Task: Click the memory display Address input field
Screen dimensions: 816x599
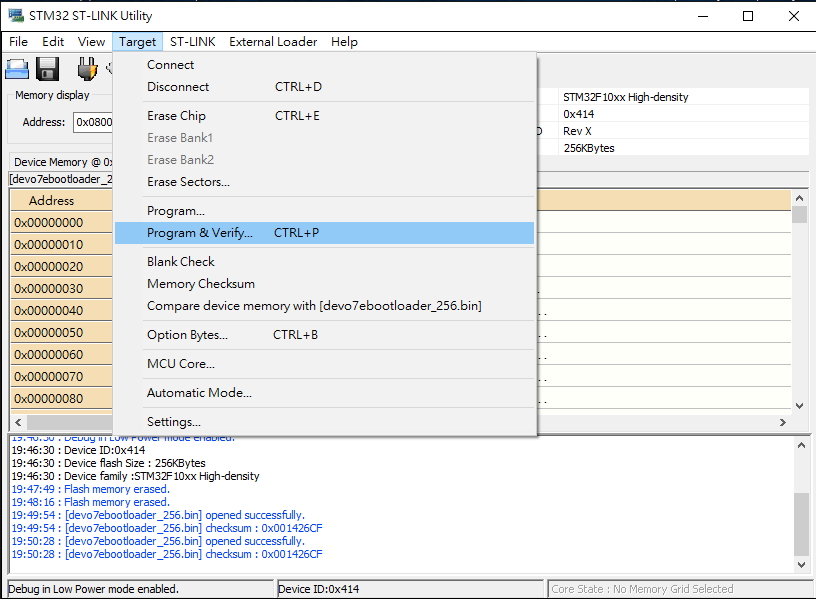Action: [93, 122]
